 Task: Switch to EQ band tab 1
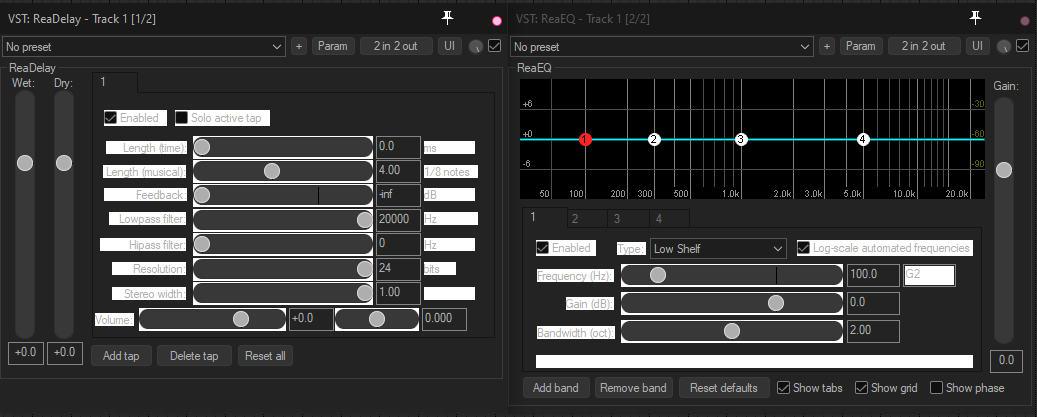(x=544, y=217)
